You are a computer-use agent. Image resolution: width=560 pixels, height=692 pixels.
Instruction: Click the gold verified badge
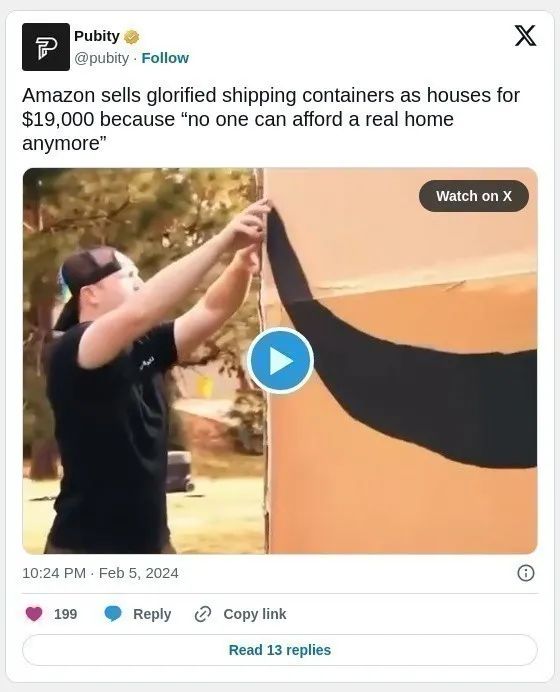click(132, 37)
